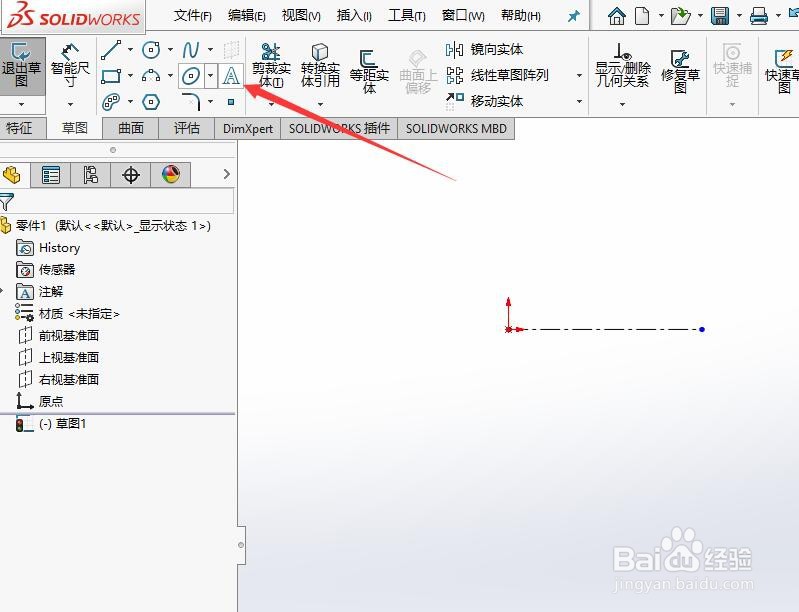Expand the manager tabs right chevron
The width and height of the screenshot is (799, 612).
tap(227, 174)
